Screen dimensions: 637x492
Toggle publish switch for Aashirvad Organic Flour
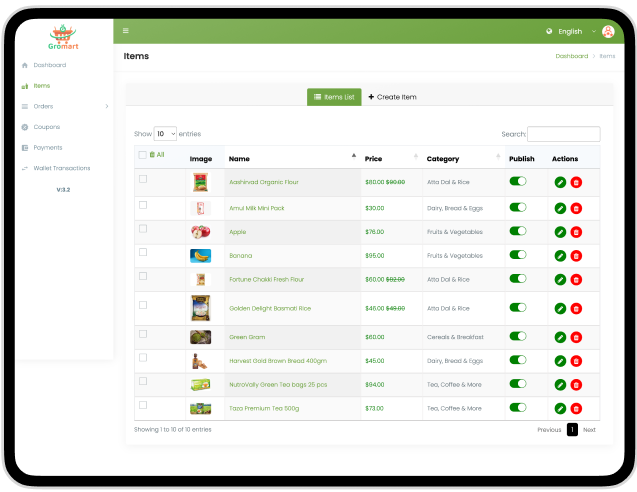click(517, 181)
